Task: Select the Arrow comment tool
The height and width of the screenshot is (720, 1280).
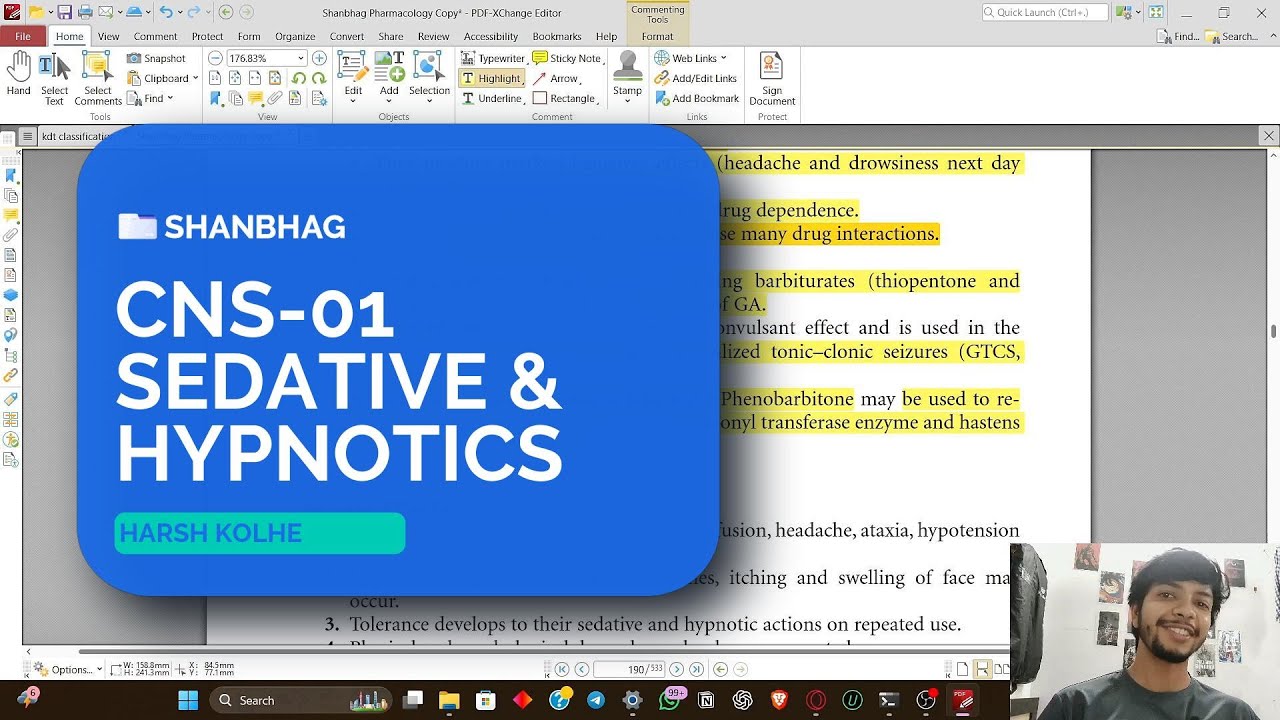Action: pyautogui.click(x=556, y=78)
